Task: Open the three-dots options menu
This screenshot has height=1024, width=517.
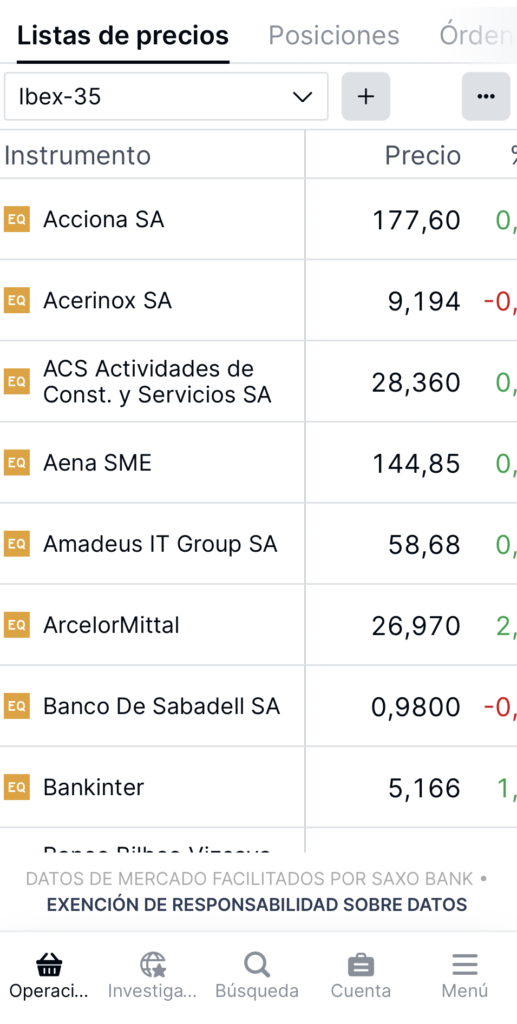Action: pos(486,97)
